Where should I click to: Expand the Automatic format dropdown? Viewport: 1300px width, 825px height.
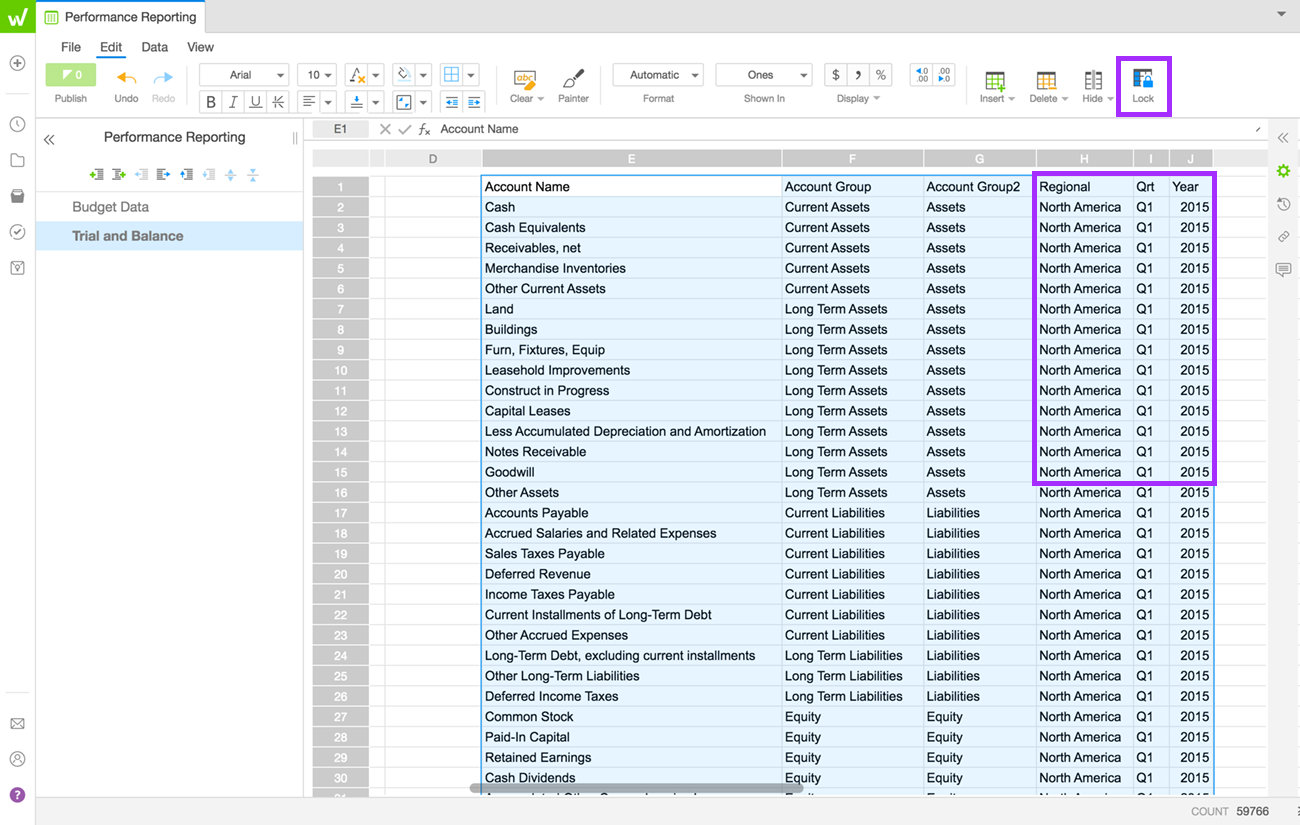pyautogui.click(x=657, y=75)
